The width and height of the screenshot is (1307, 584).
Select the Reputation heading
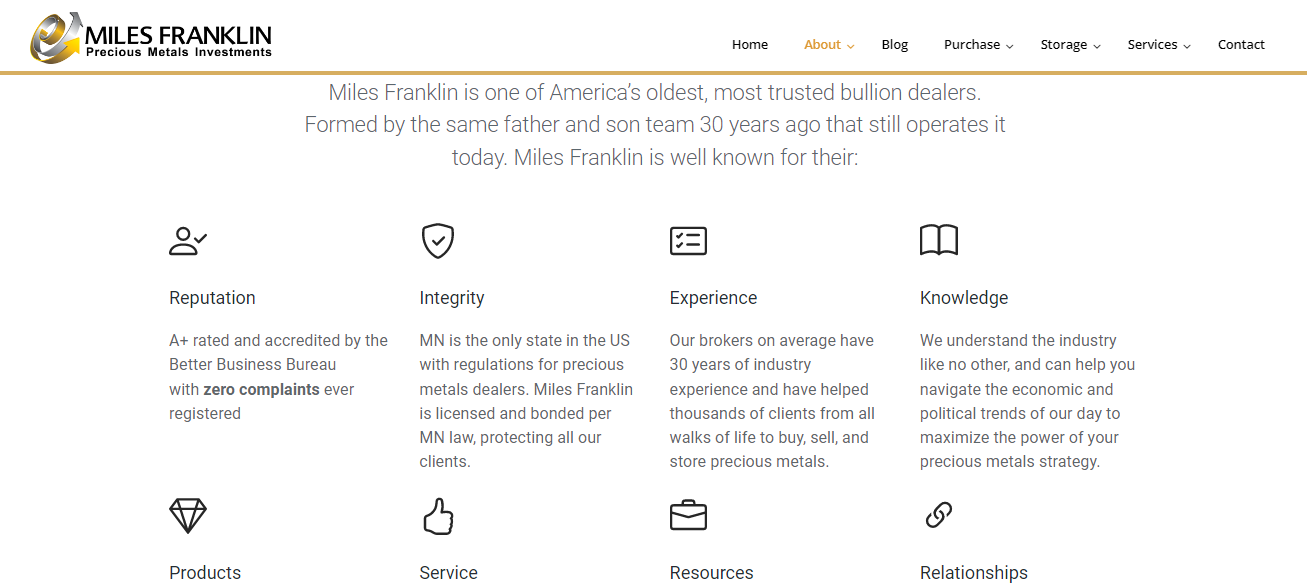click(212, 298)
